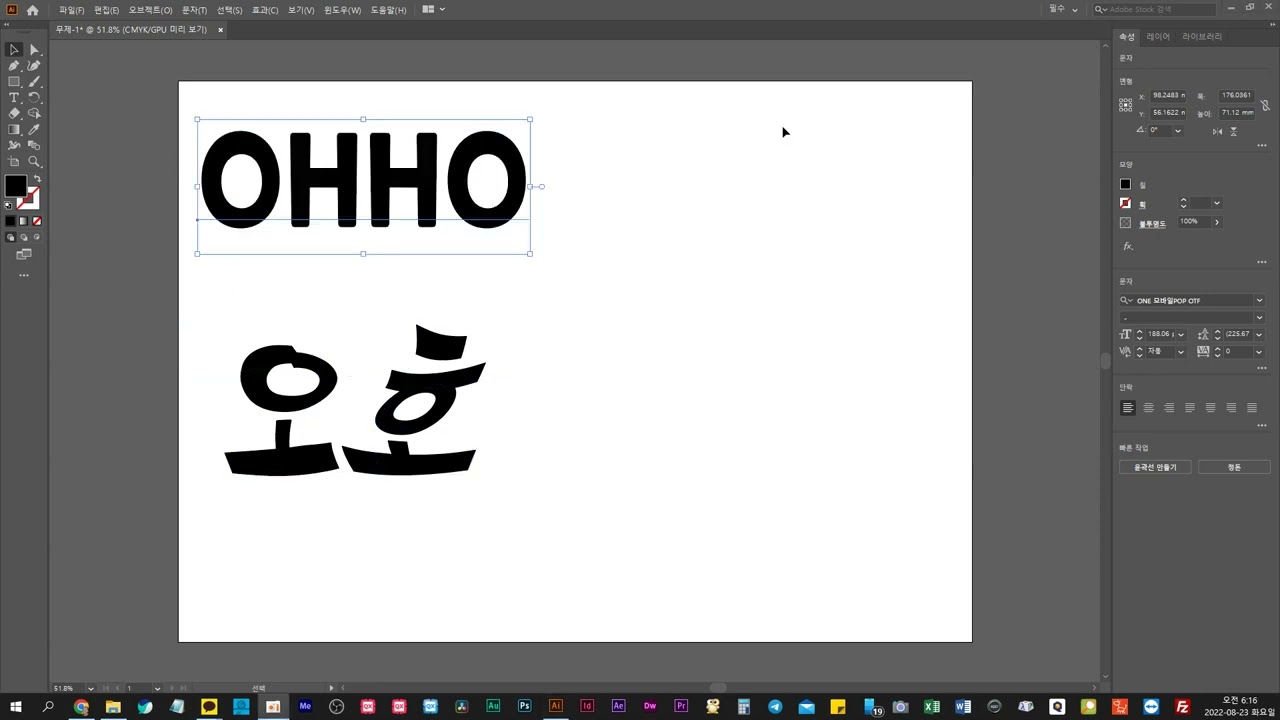The width and height of the screenshot is (1280, 720).
Task: Select the Zoom tool
Action: [34, 161]
